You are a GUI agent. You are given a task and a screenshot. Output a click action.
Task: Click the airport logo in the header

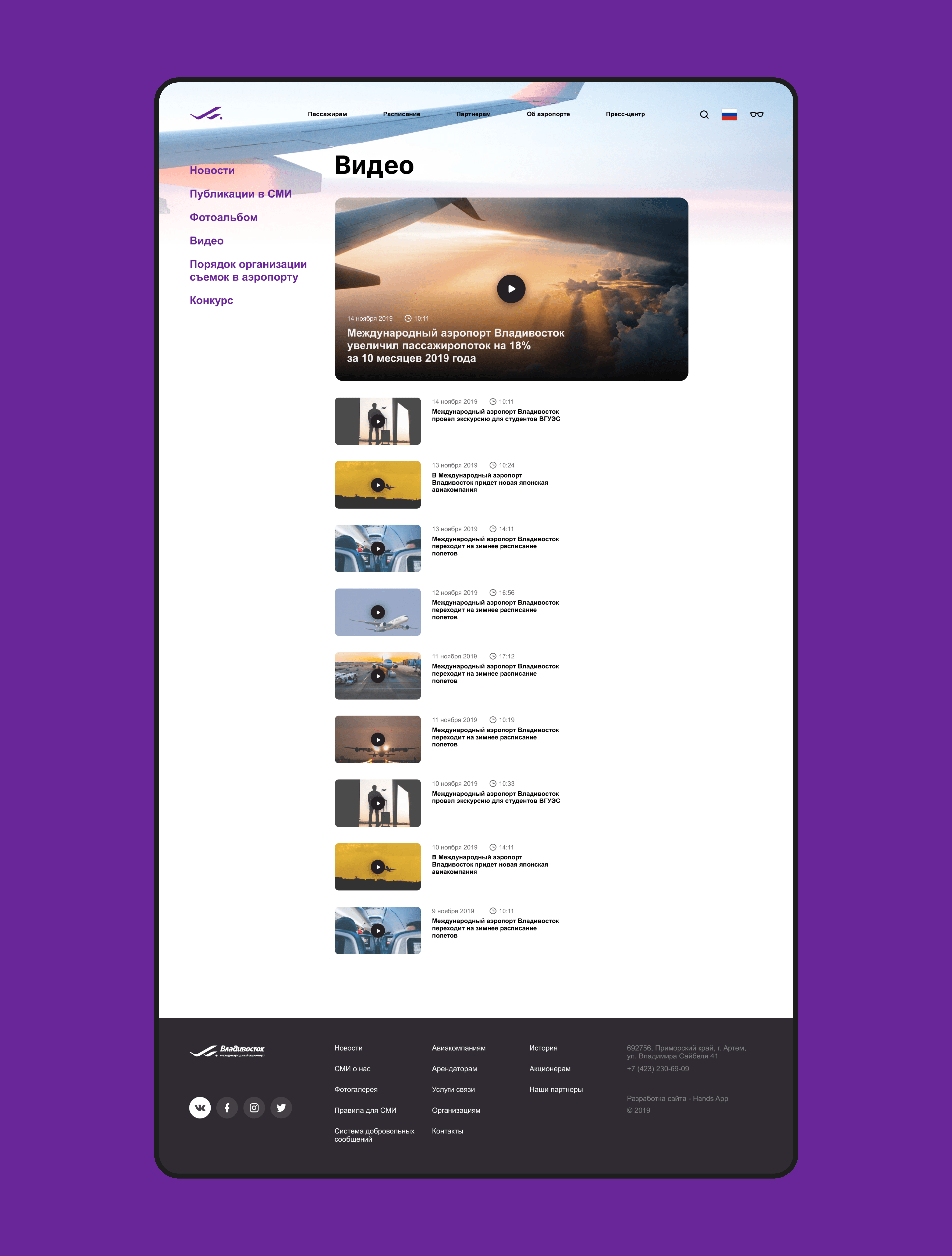[x=206, y=114]
